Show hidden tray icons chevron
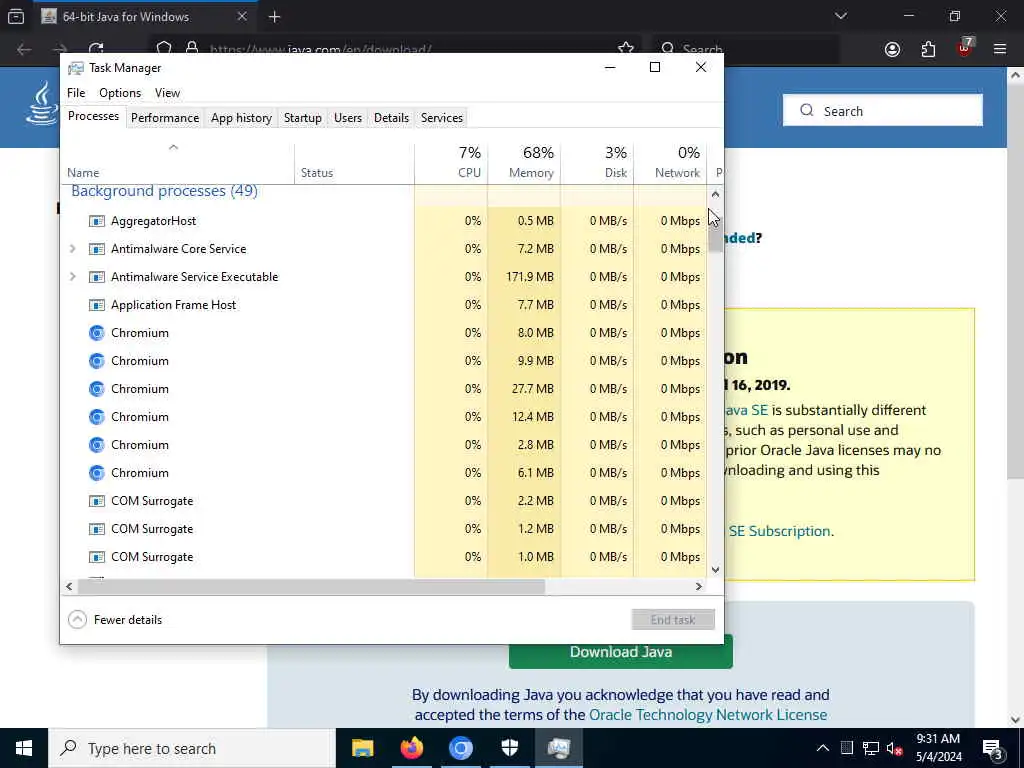 [823, 748]
